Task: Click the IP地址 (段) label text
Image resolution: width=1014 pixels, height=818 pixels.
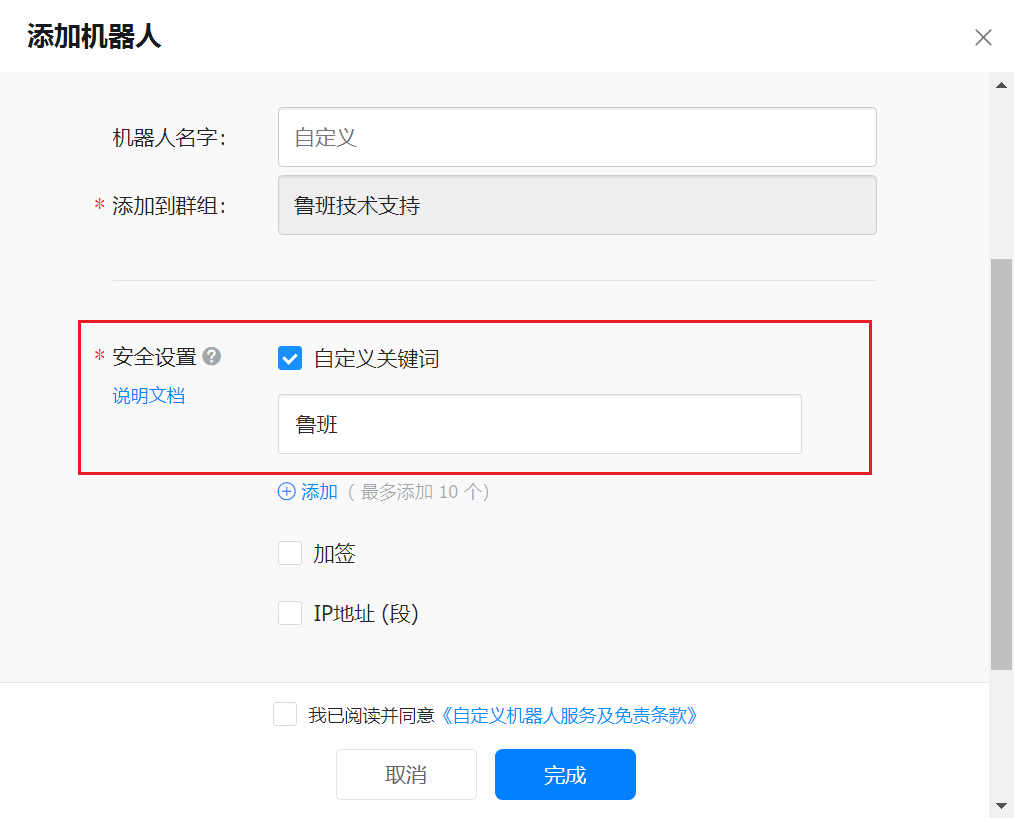Action: pos(366,613)
